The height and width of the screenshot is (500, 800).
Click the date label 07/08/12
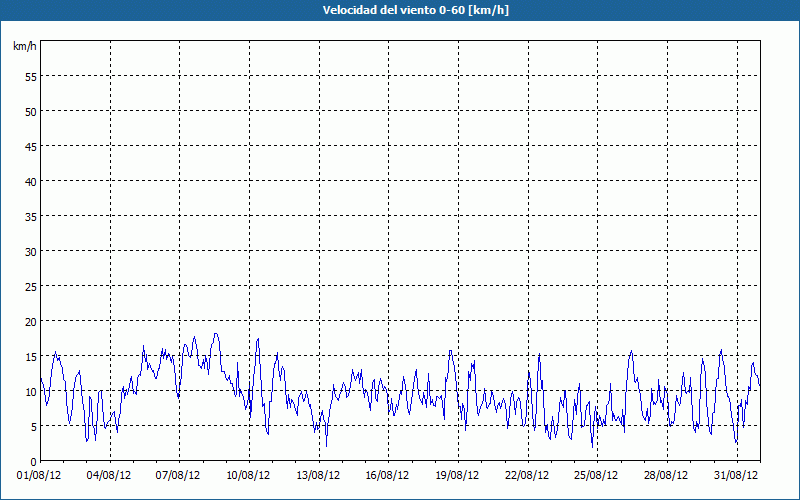click(178, 476)
